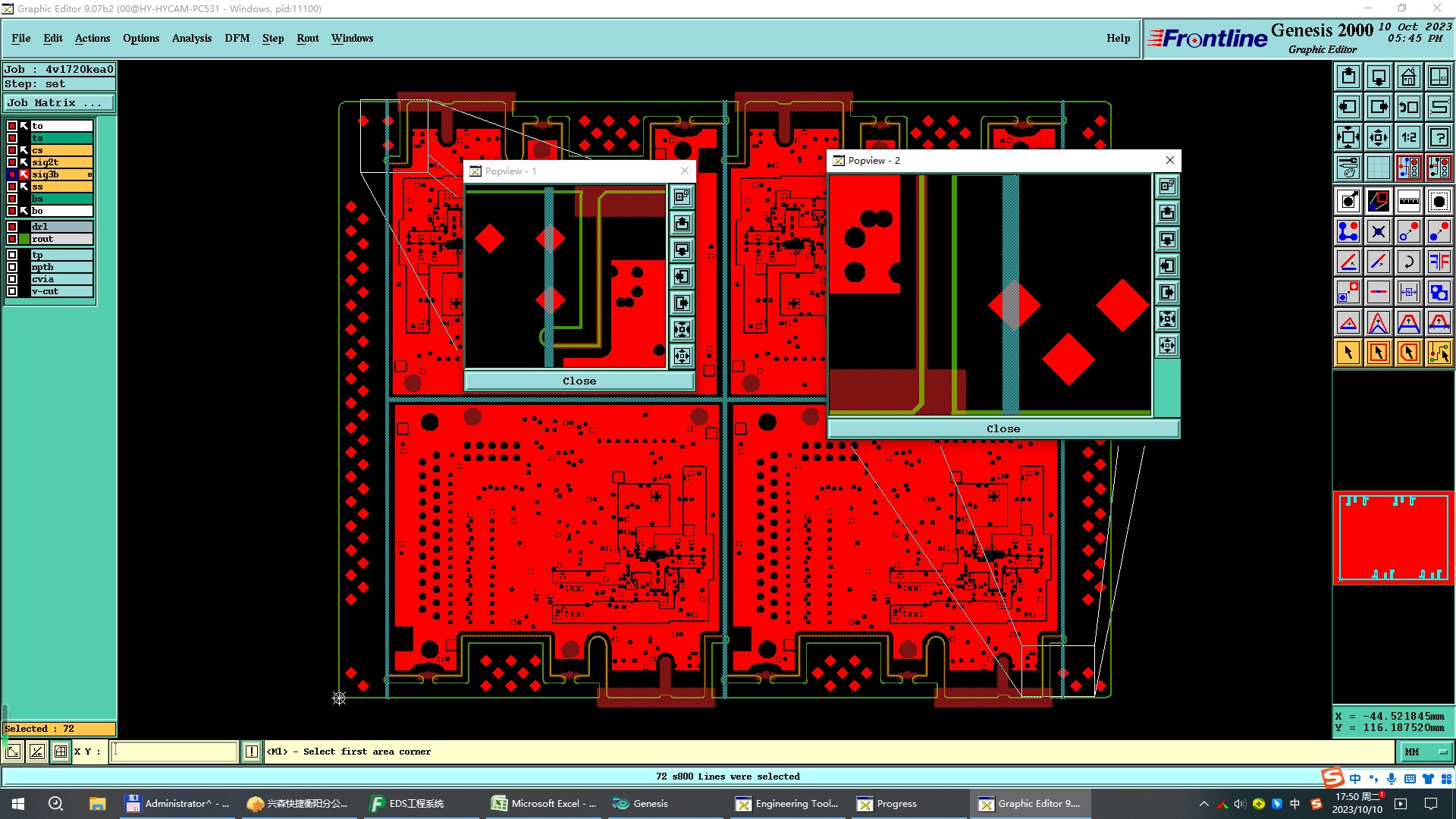Select the ss layer name
Image resolution: width=1456 pixels, height=819 pixels.
pyautogui.click(x=61, y=187)
